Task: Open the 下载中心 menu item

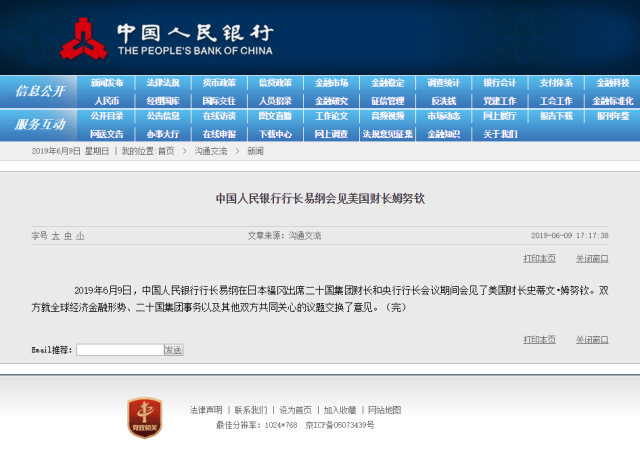Action: [275, 134]
